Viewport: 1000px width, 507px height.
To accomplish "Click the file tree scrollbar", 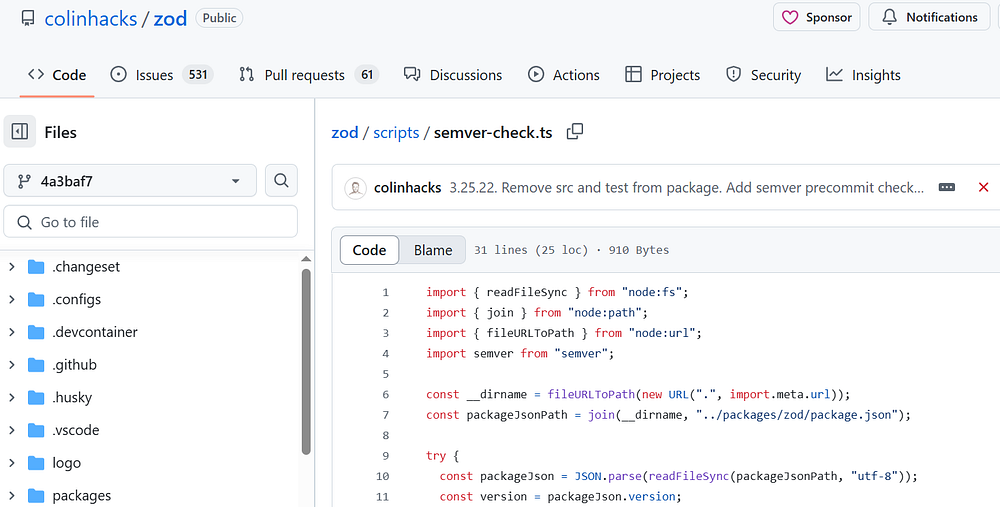I will click(x=306, y=362).
